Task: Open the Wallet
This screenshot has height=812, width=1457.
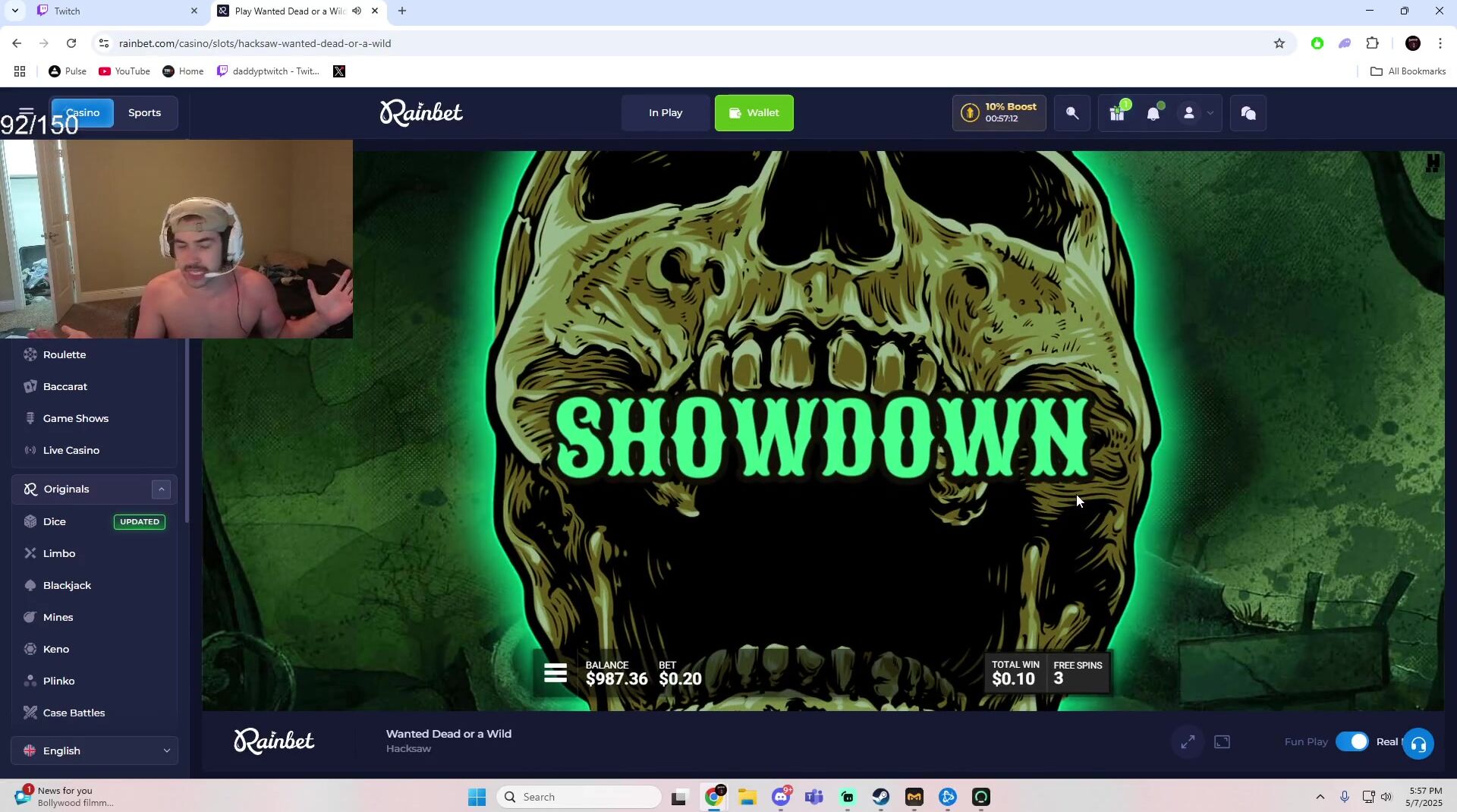Action: [754, 113]
